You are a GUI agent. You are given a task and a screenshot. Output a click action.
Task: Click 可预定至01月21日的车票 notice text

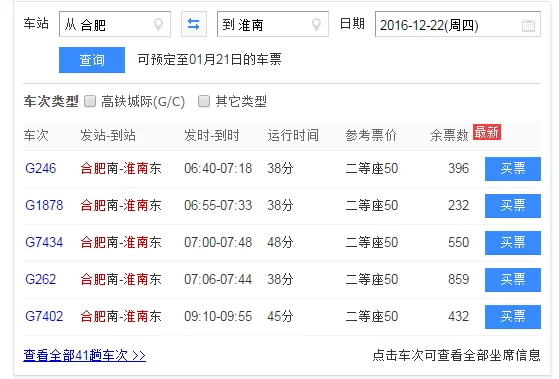tap(210, 60)
